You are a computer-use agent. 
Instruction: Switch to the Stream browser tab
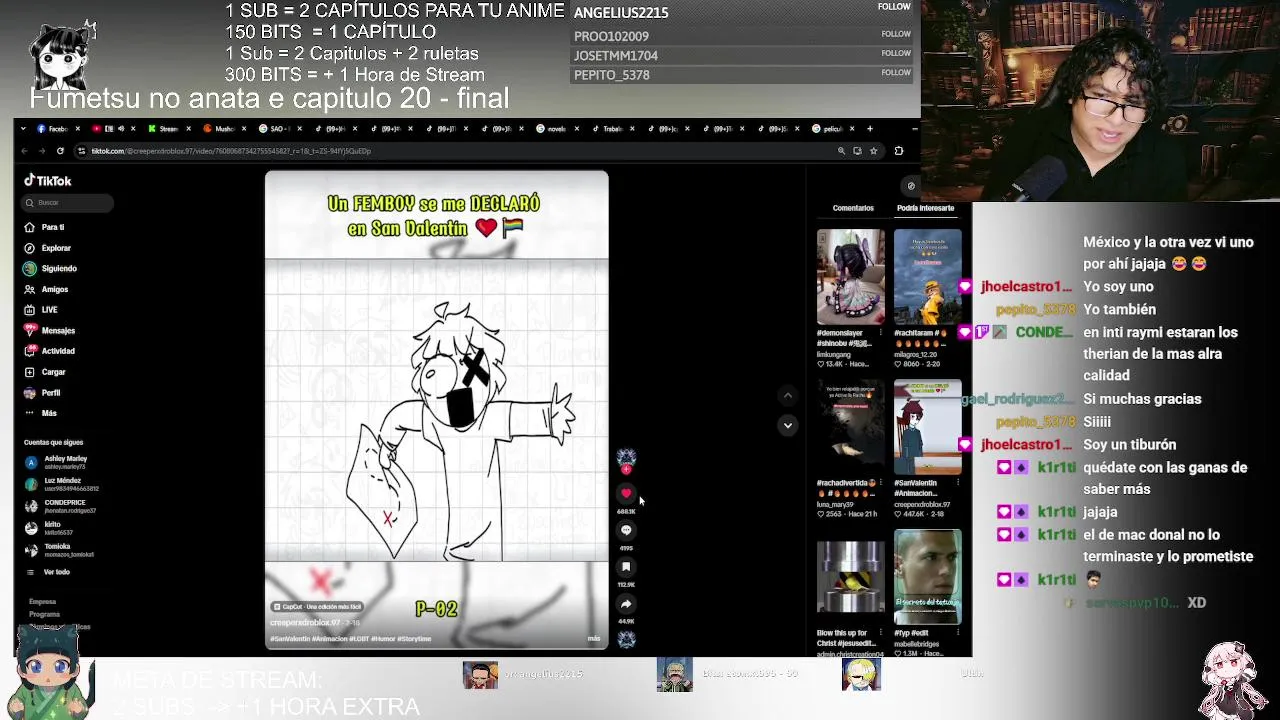coord(166,128)
